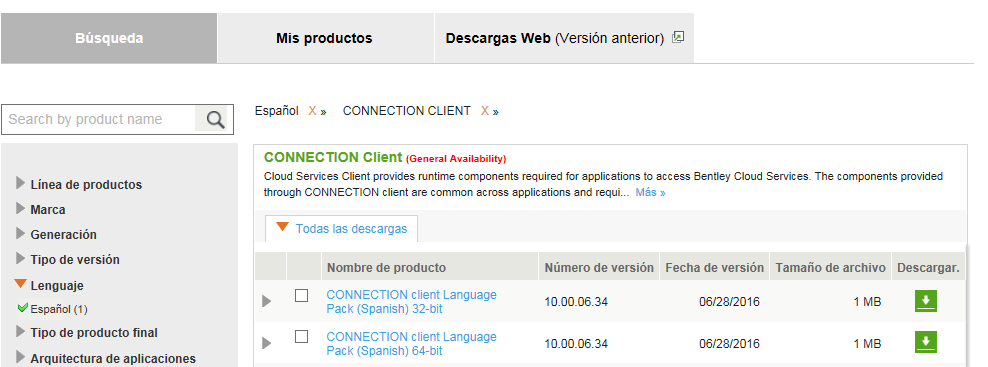The width and height of the screenshot is (988, 367).
Task: Expand the 64-bit Language Pack row details
Action: point(267,343)
